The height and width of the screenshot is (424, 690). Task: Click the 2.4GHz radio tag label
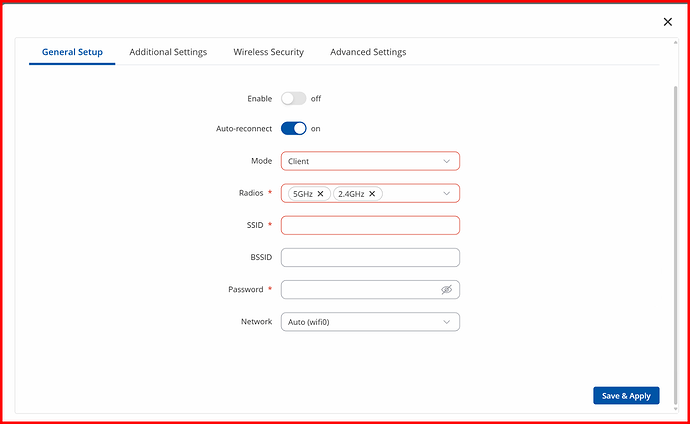351,194
